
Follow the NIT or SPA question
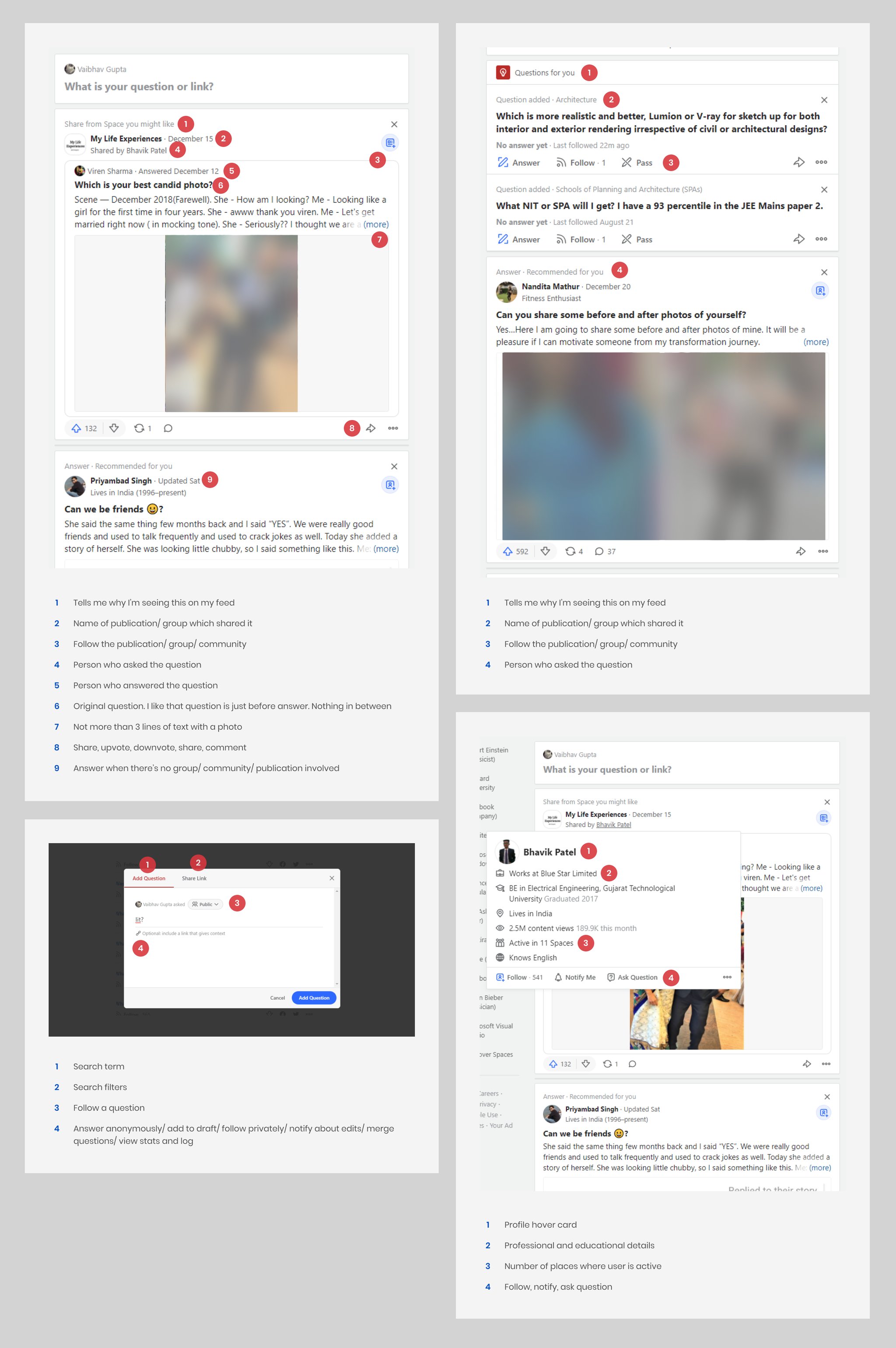click(x=581, y=239)
